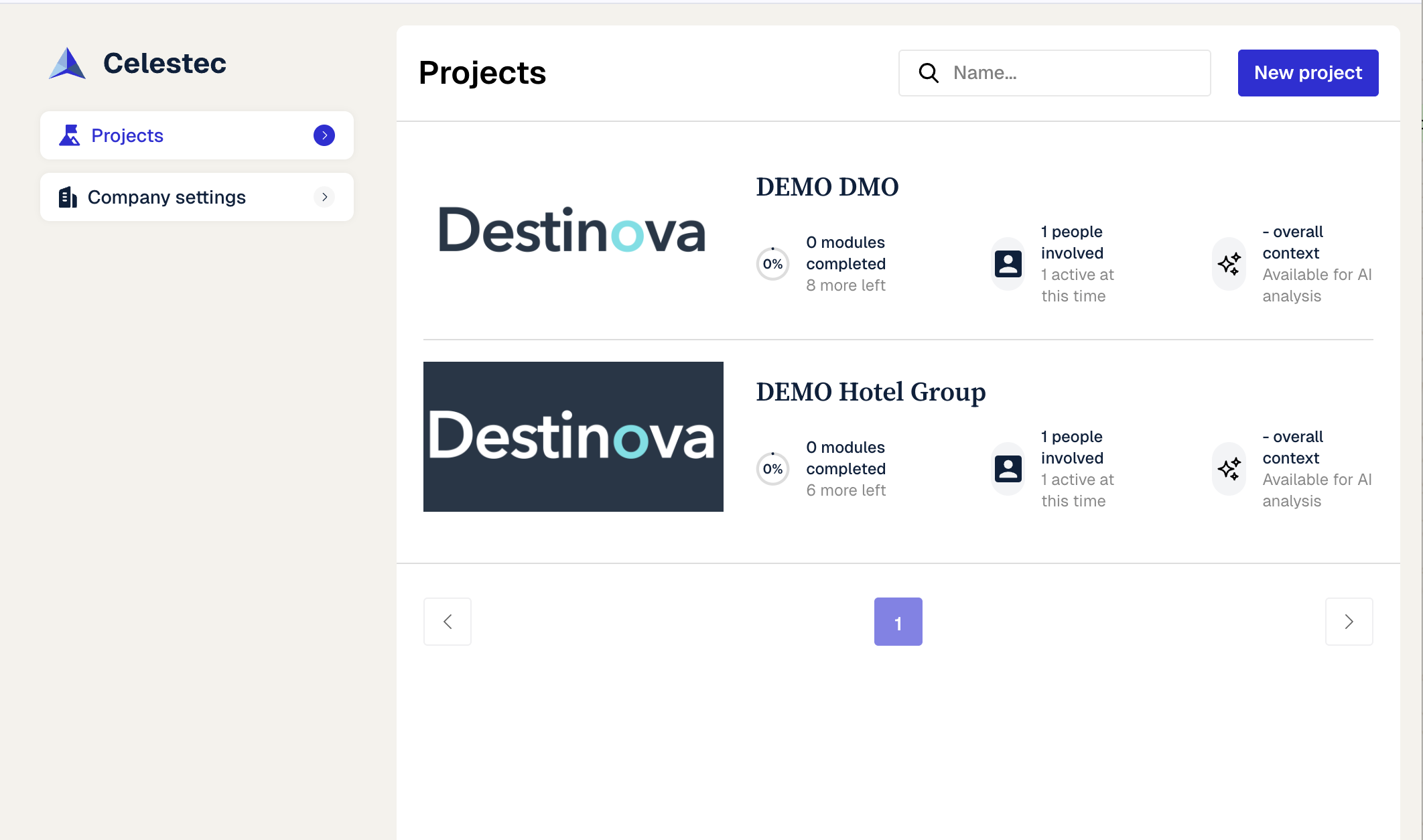The width and height of the screenshot is (1423, 840).
Task: Click the search magnifier icon
Action: click(x=929, y=72)
